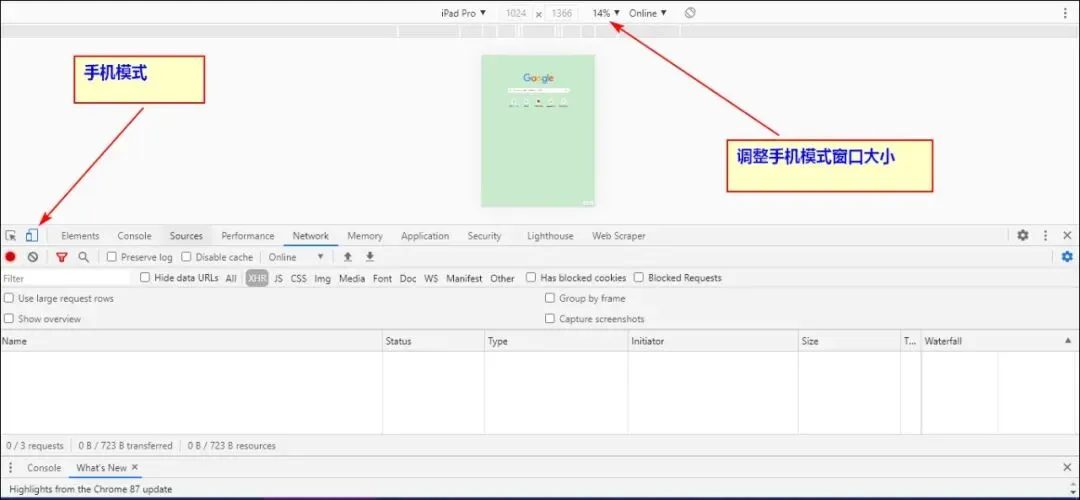Viewport: 1080px width, 500px height.
Task: Toggle the device toolbar phone icon
Action: (x=31, y=236)
